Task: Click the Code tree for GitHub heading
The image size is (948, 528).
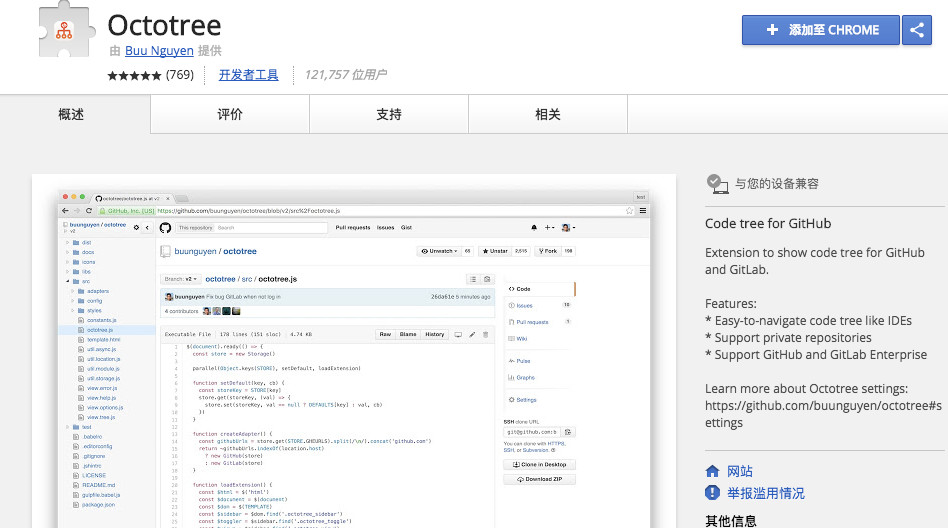Action: point(768,224)
